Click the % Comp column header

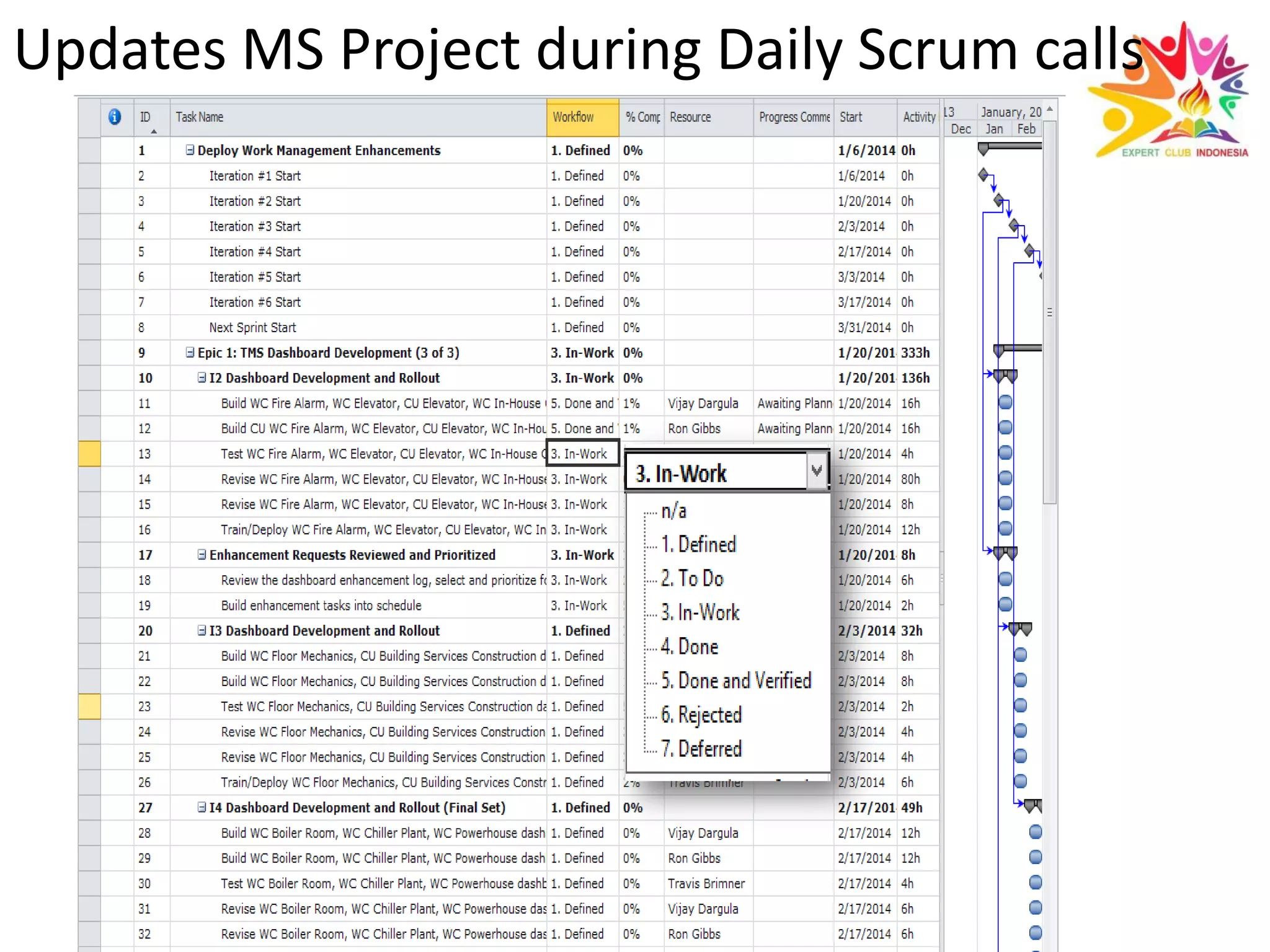click(x=642, y=117)
